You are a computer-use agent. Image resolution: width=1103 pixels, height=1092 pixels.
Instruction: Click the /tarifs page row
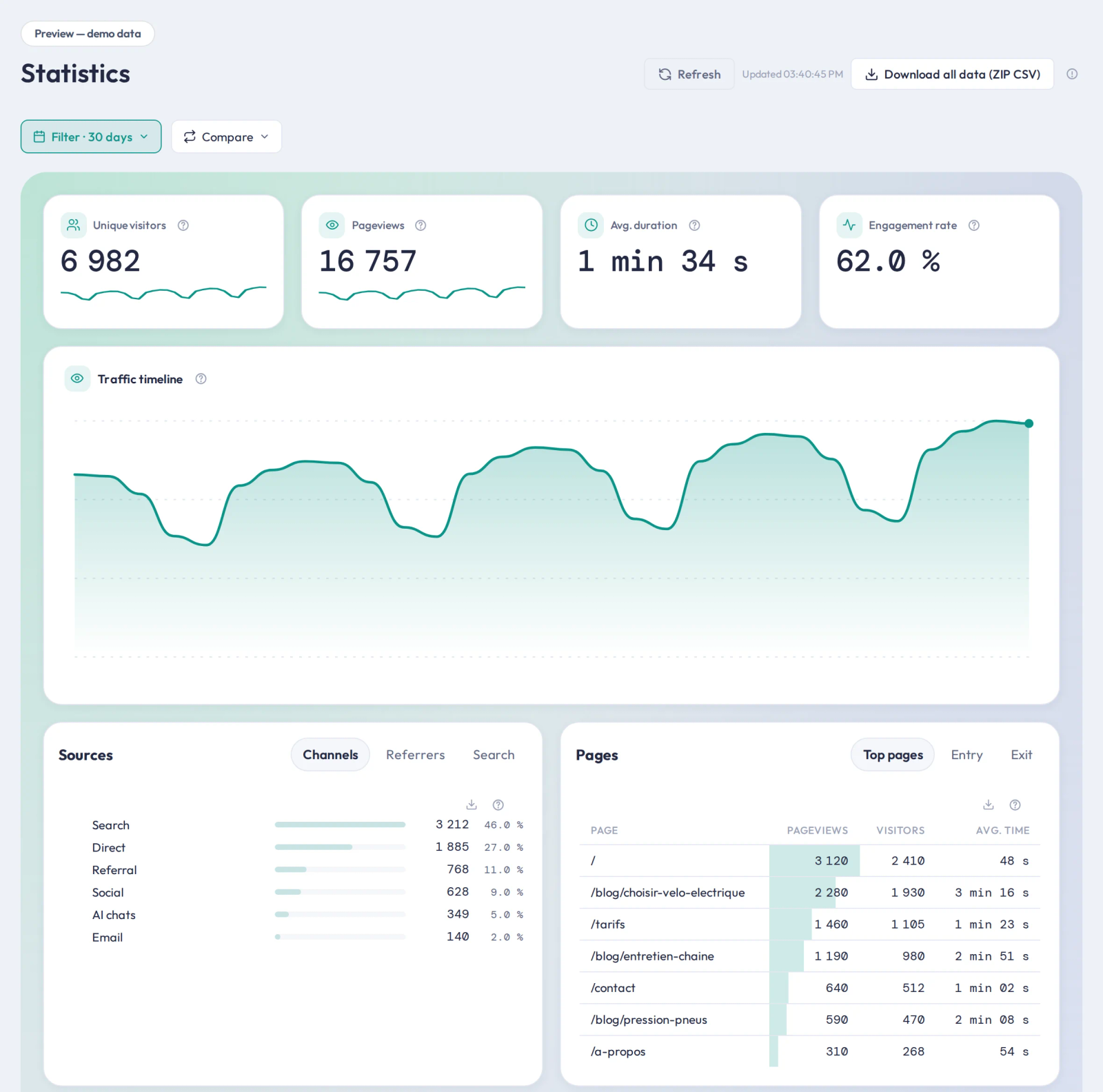coord(809,924)
